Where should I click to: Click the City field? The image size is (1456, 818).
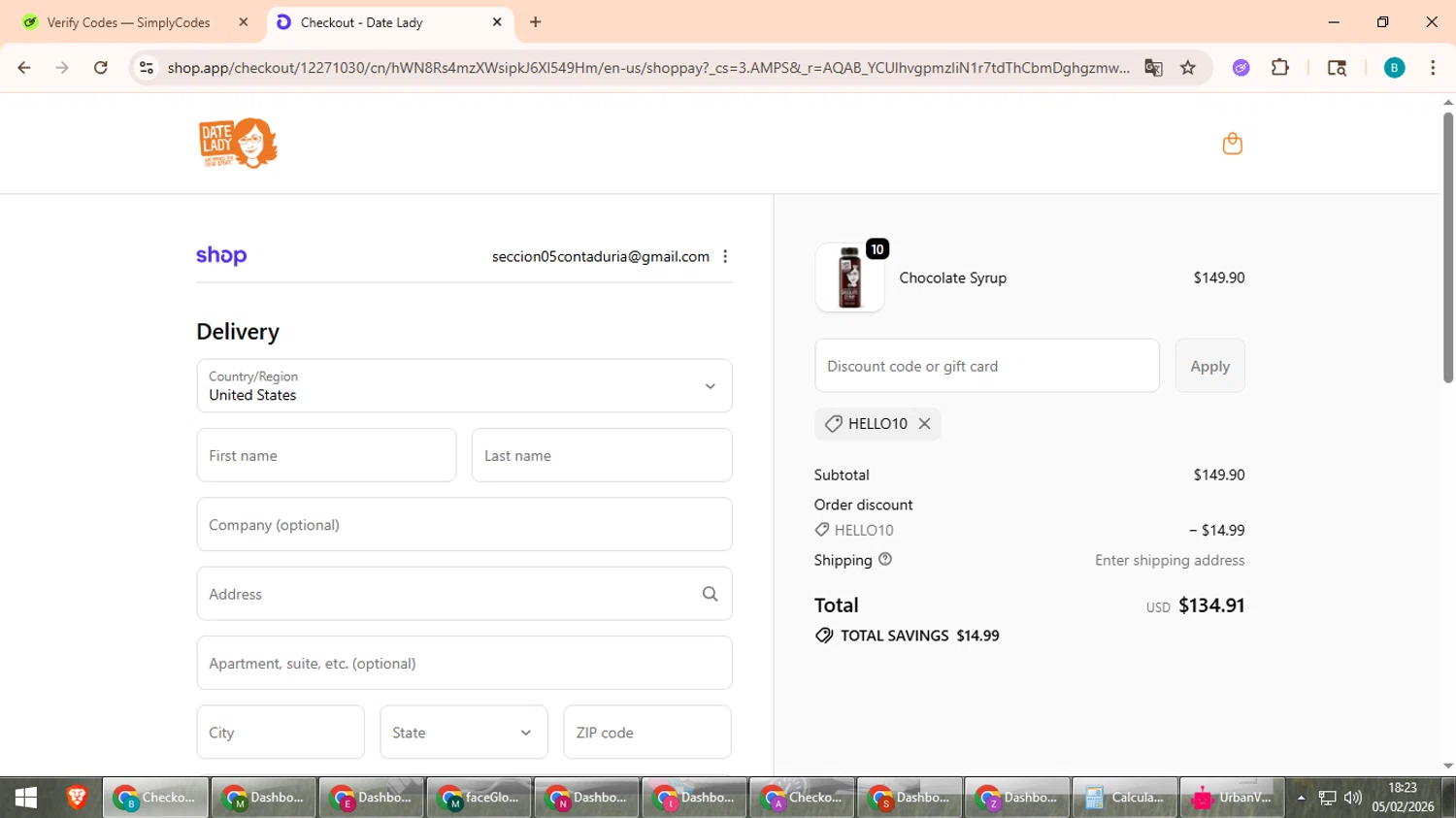point(281,733)
